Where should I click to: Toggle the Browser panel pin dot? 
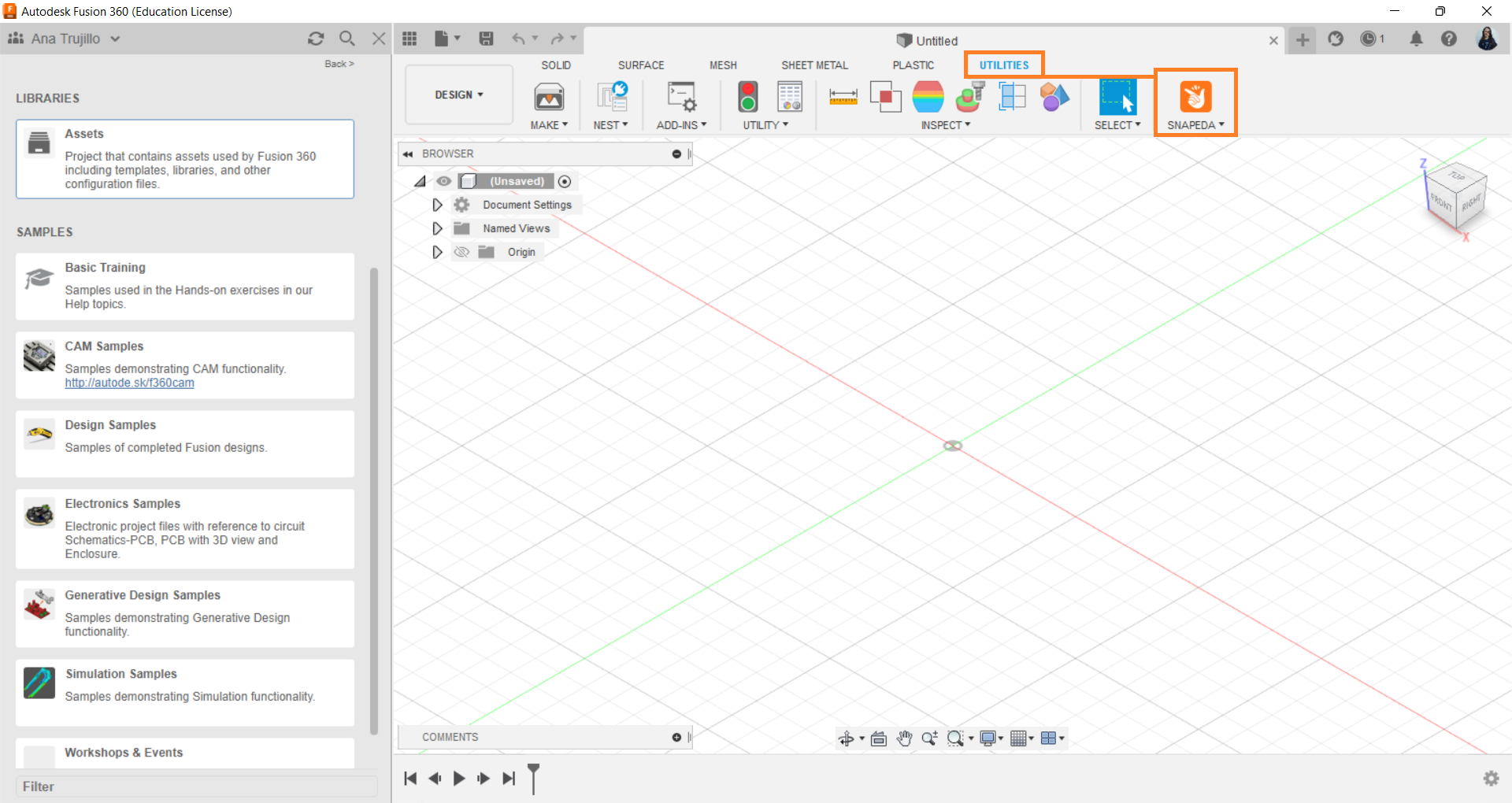tap(676, 154)
